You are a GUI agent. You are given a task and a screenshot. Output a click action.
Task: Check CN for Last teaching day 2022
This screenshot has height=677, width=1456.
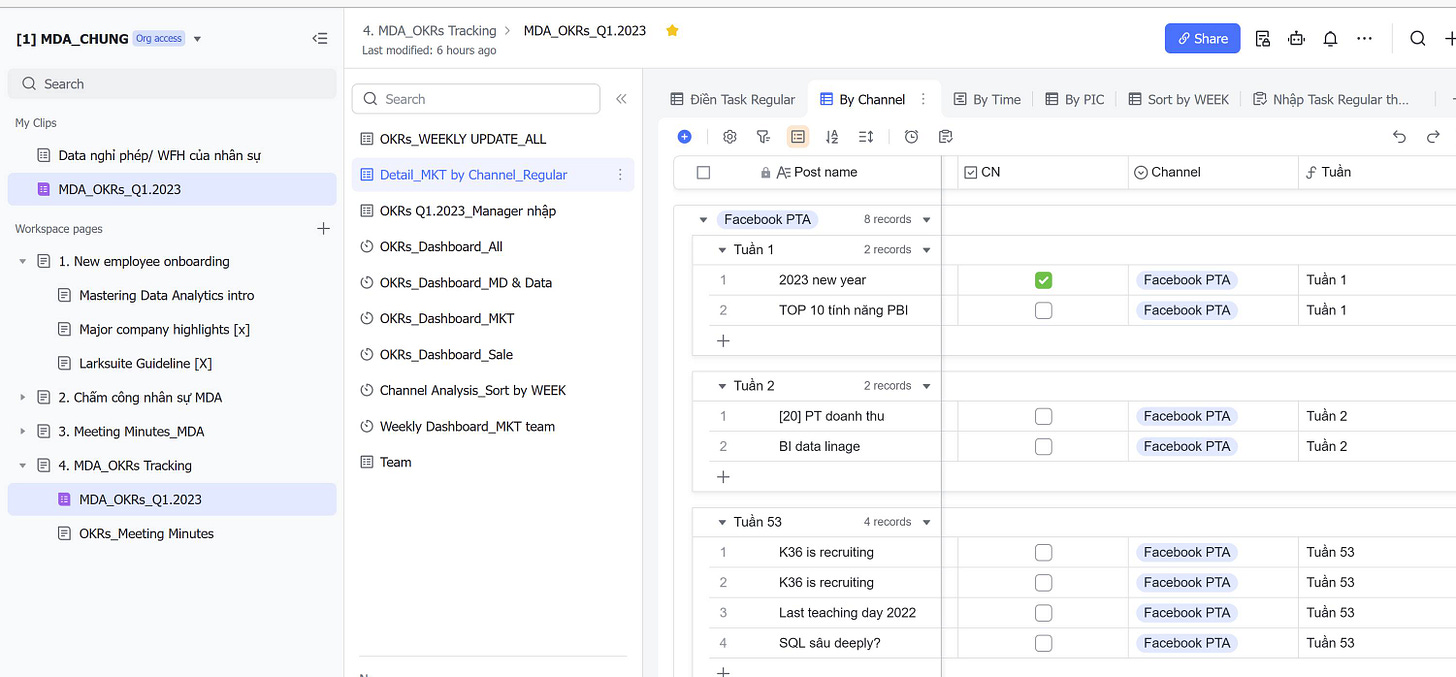click(1043, 612)
